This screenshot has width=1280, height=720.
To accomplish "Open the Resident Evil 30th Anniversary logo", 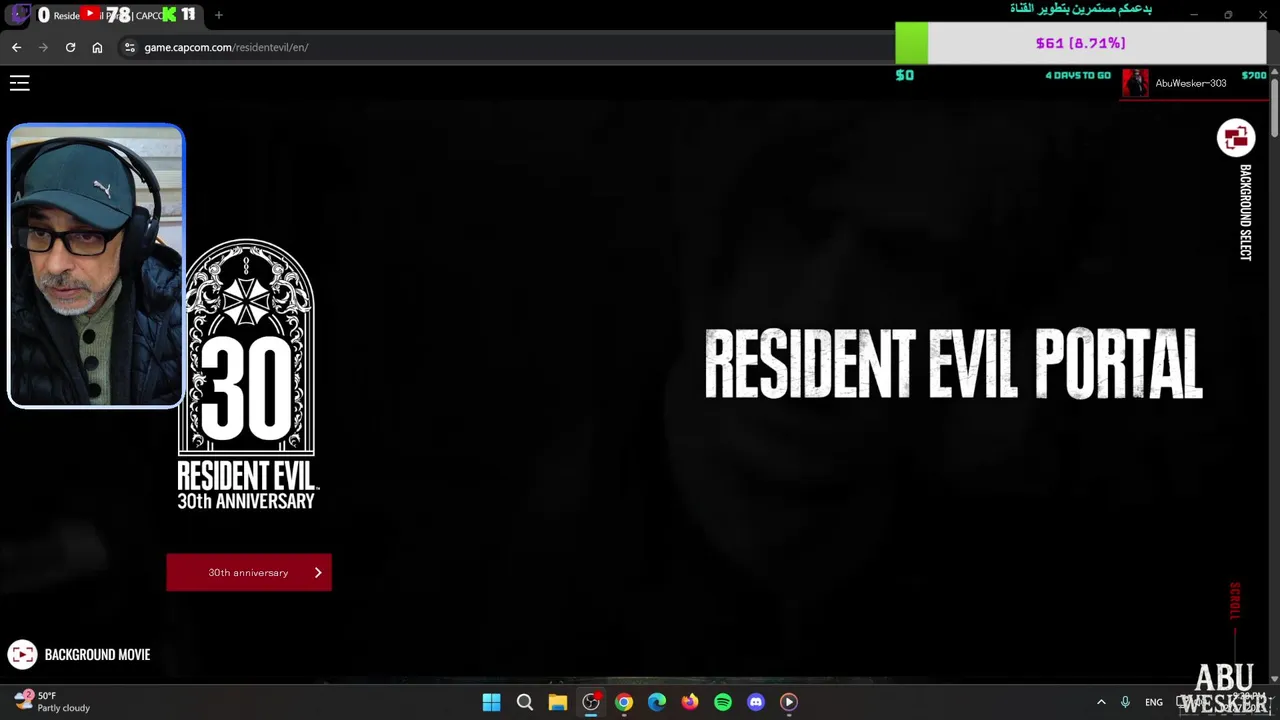I will (247, 374).
